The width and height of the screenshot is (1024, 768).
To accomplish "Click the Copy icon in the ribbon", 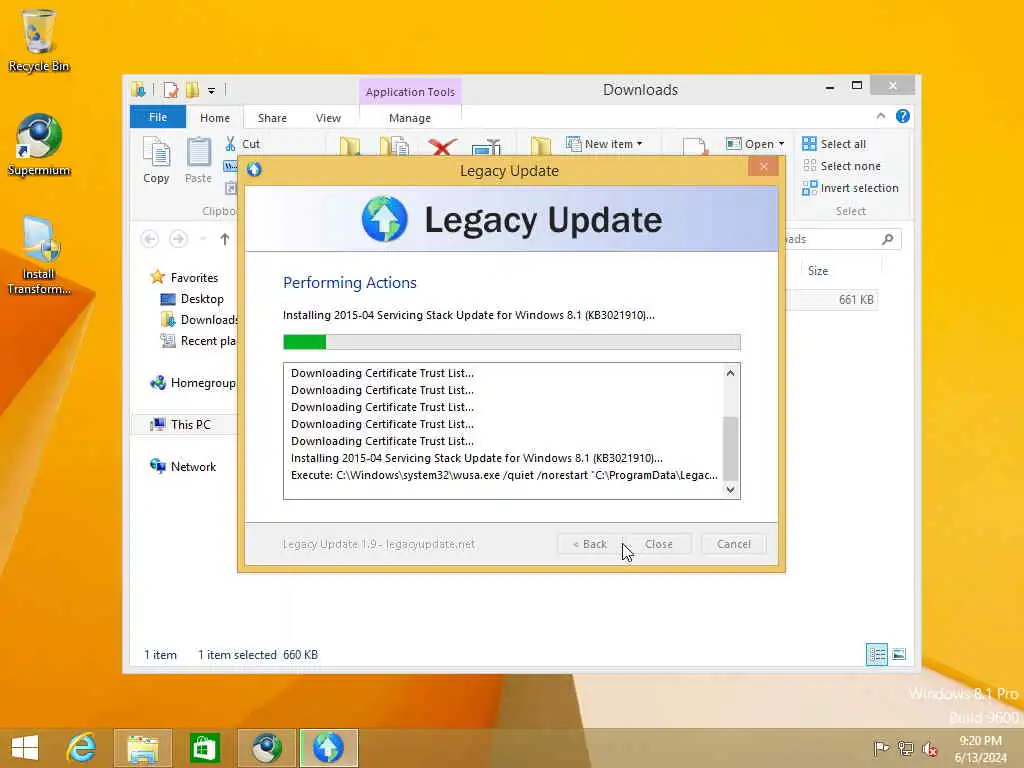I will click(x=156, y=159).
